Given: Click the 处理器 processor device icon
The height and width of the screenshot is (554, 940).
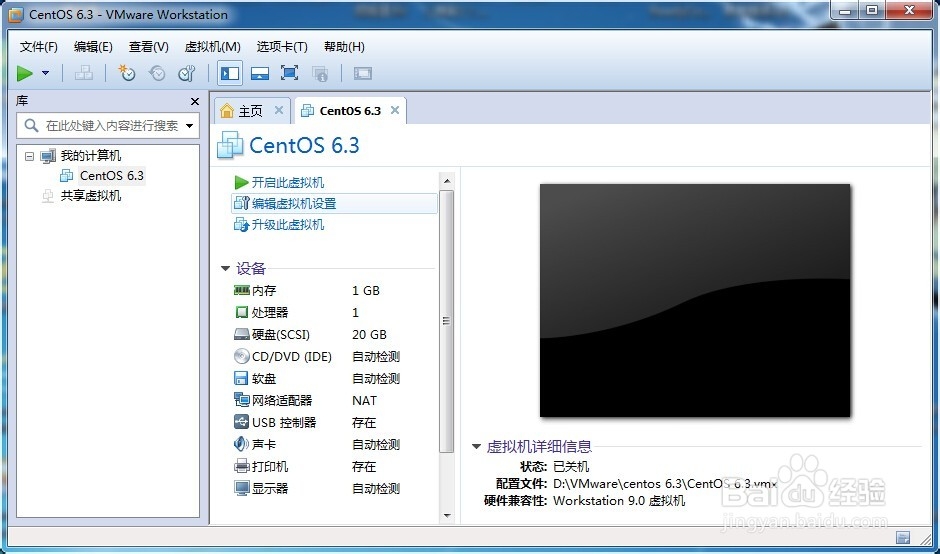Looking at the screenshot, I should click(x=241, y=312).
